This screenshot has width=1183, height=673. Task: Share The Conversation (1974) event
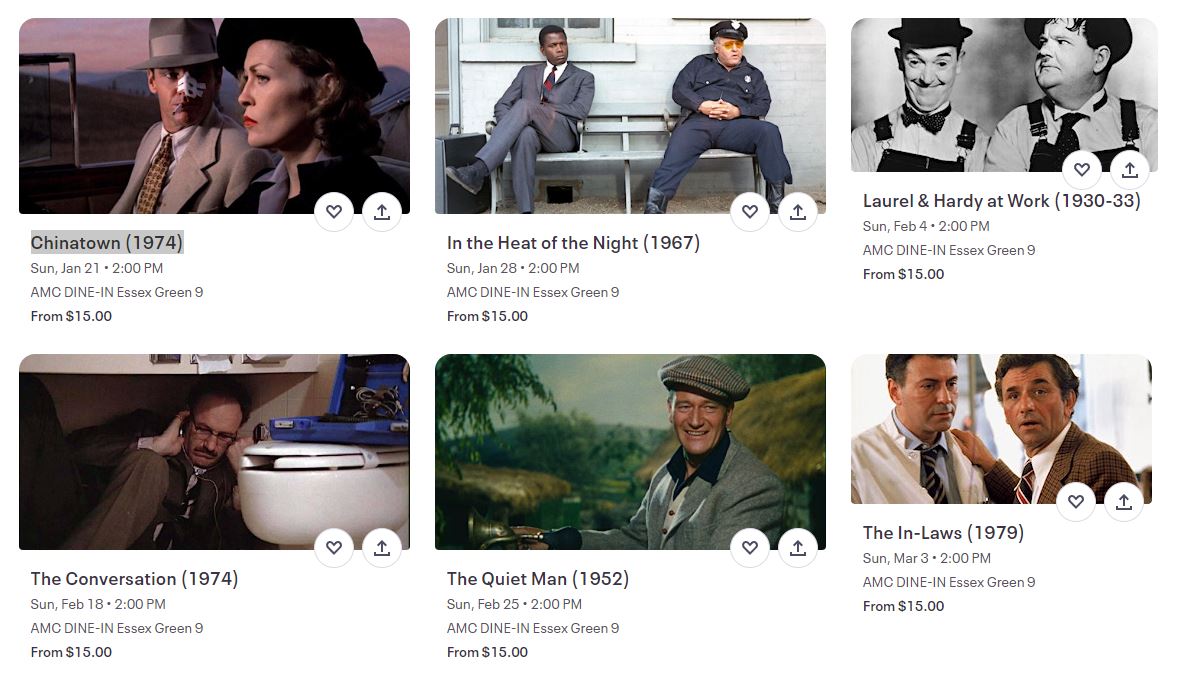(382, 548)
